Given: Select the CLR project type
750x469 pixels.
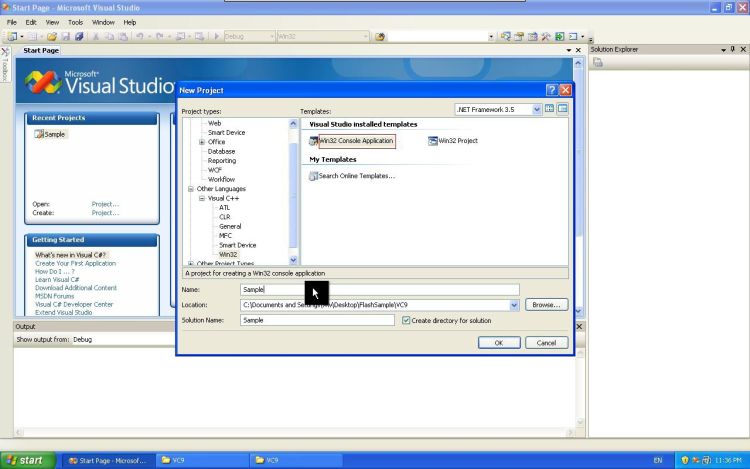Looking at the screenshot, I should (225, 217).
